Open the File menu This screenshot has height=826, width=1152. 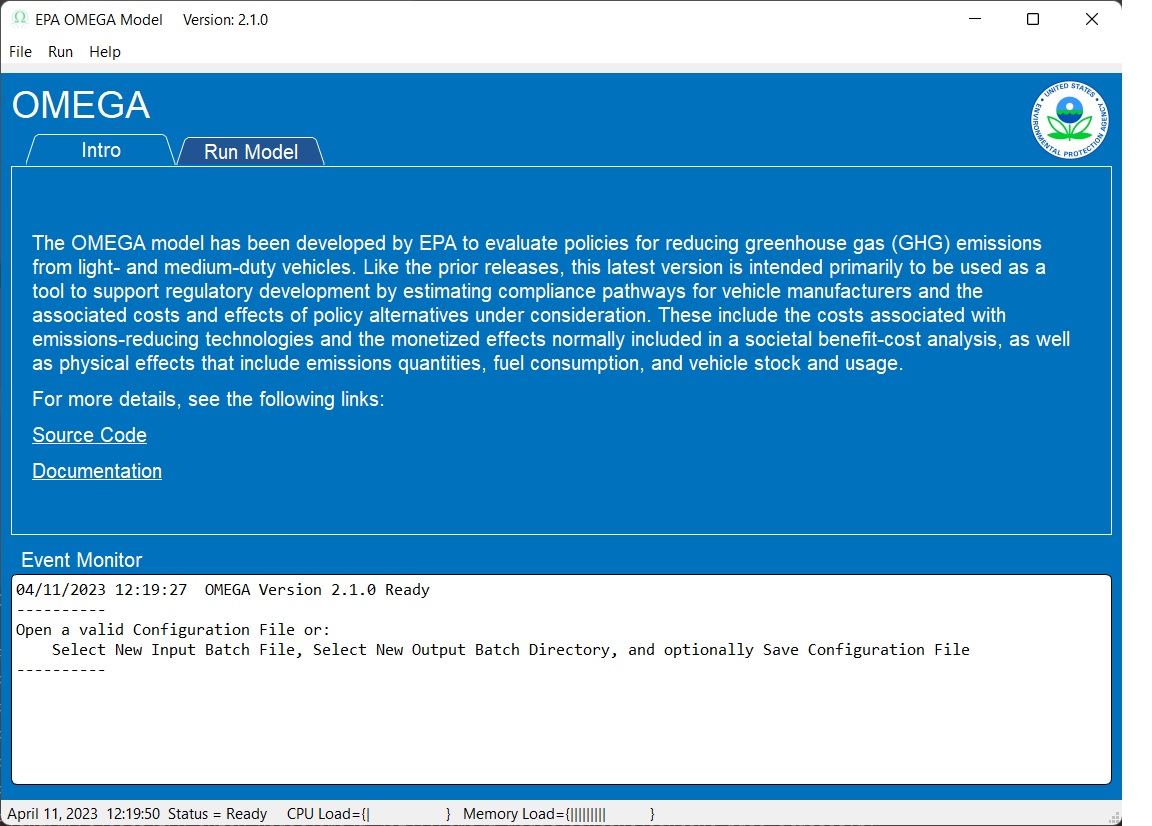[21, 52]
